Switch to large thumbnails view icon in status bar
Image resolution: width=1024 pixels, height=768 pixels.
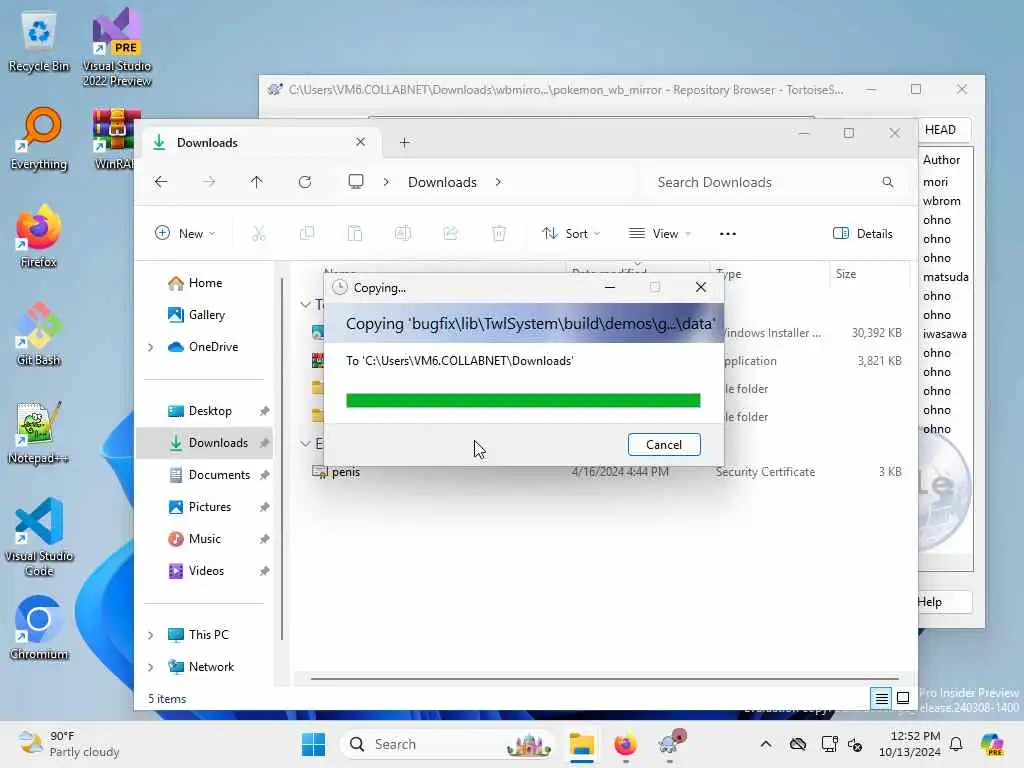pos(903,698)
